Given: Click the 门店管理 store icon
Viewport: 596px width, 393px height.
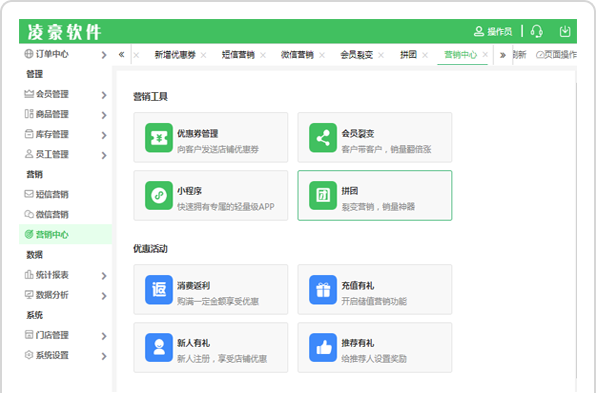Looking at the screenshot, I should (29, 334).
